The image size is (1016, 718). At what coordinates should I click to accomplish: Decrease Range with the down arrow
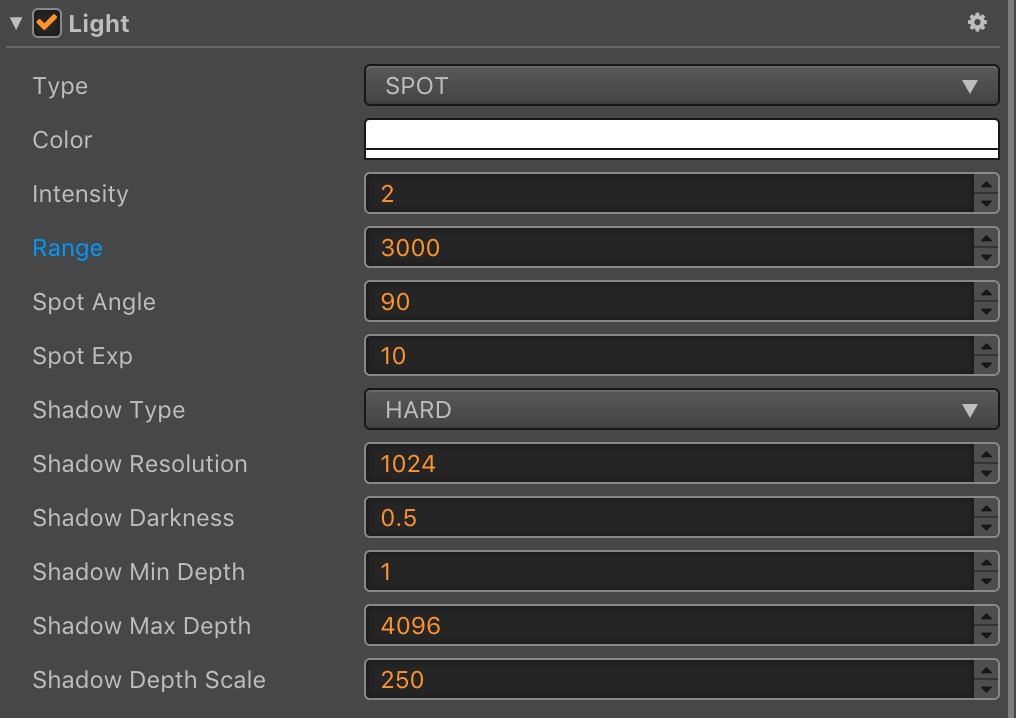click(x=986, y=257)
